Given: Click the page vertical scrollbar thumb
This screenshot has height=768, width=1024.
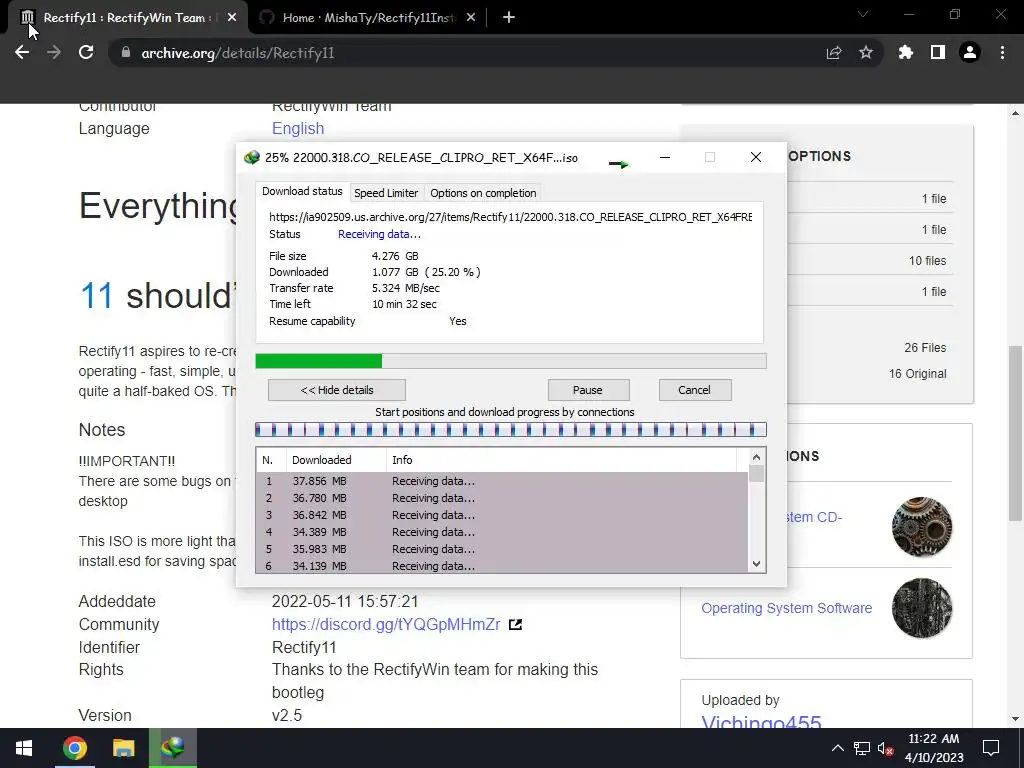Looking at the screenshot, I should point(1015,433).
